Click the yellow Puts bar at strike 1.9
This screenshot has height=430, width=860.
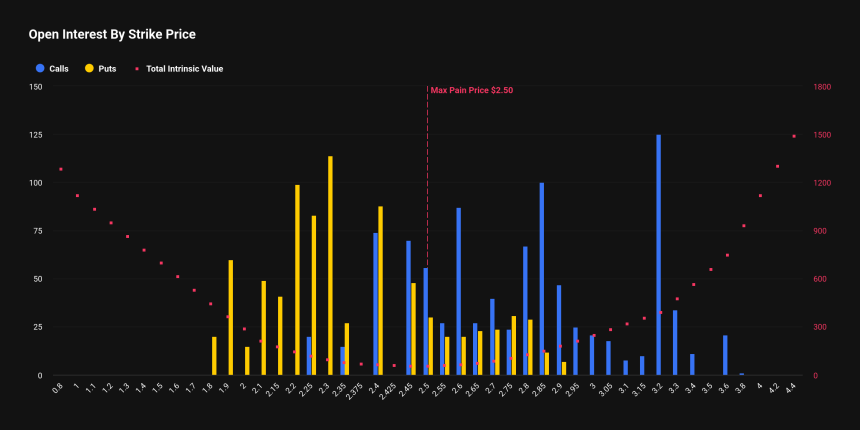click(230, 317)
